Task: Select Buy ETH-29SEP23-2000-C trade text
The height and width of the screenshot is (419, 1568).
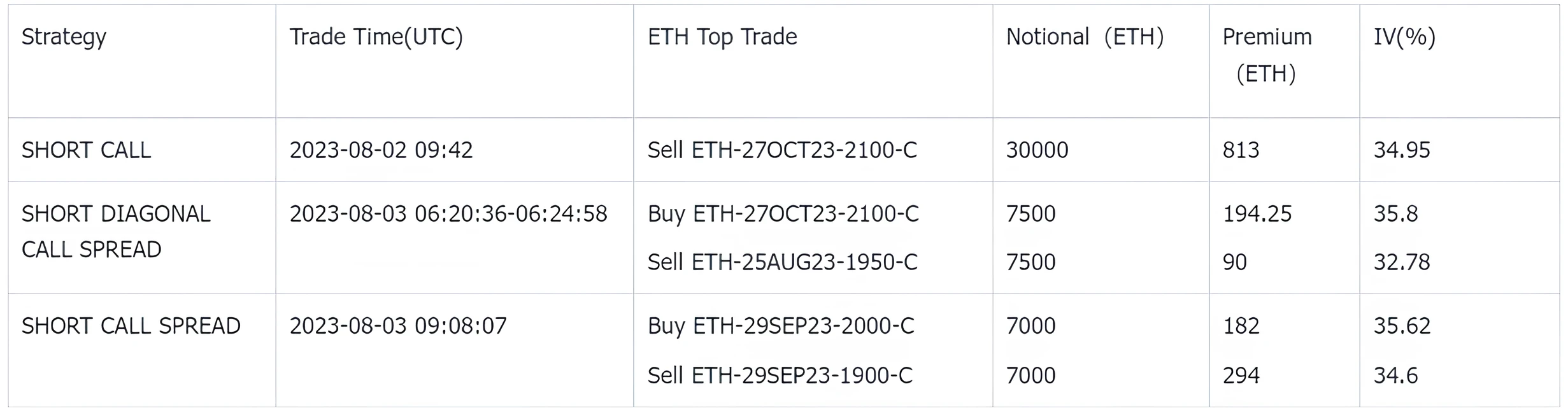Action: coord(781,326)
